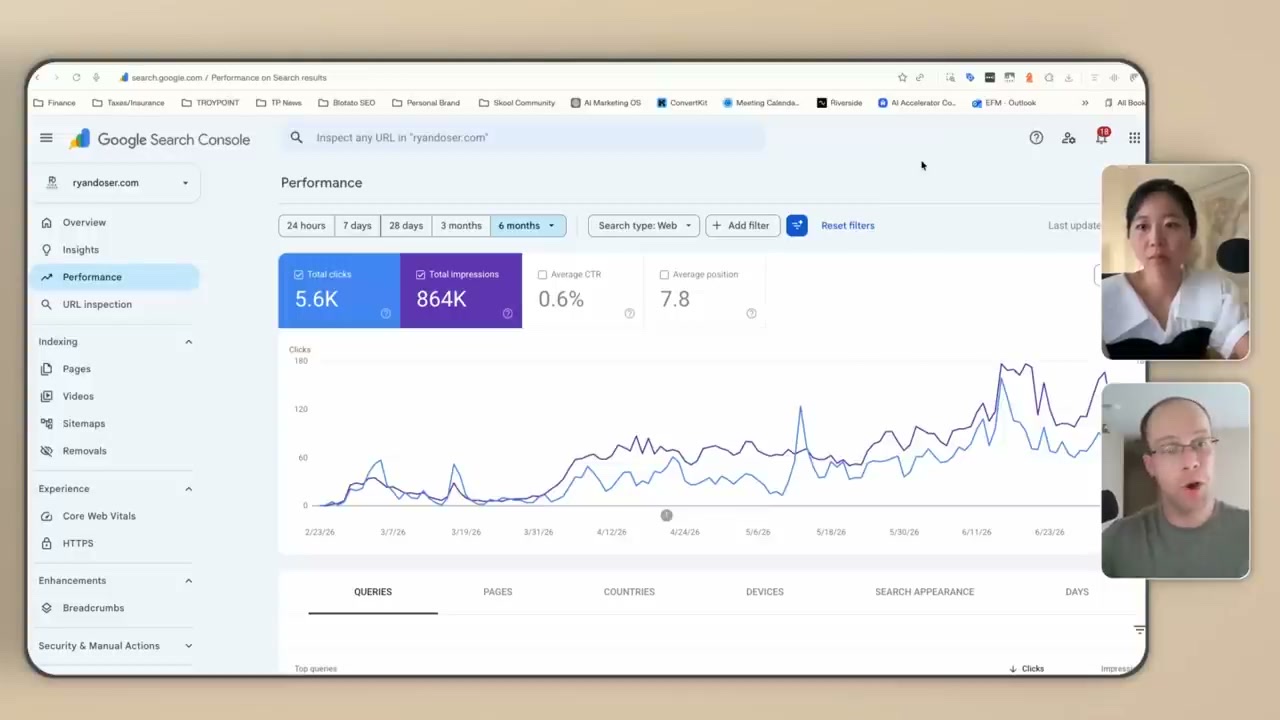Click the Overview home icon

(x=46, y=222)
